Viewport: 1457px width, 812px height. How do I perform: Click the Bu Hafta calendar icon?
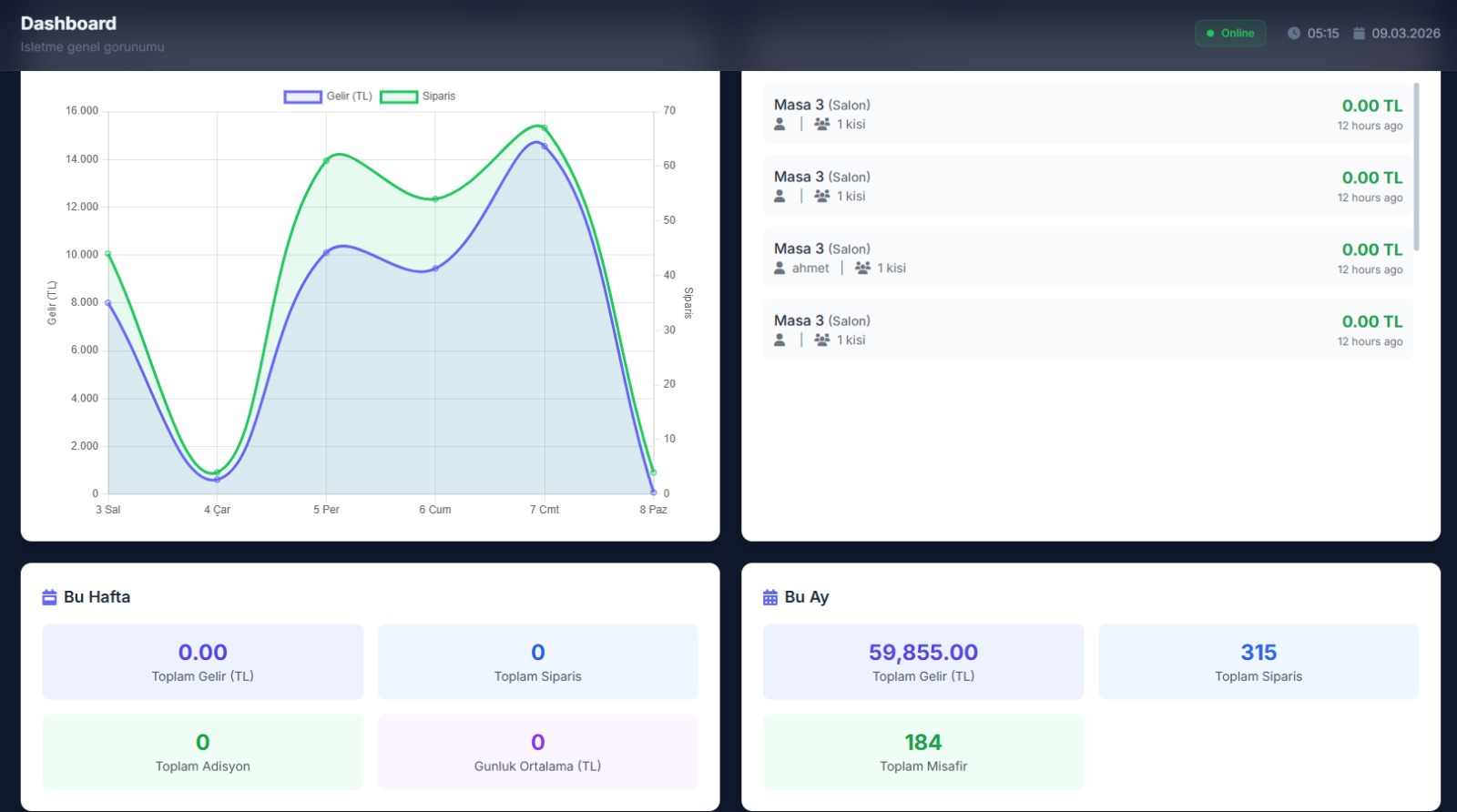pyautogui.click(x=49, y=597)
